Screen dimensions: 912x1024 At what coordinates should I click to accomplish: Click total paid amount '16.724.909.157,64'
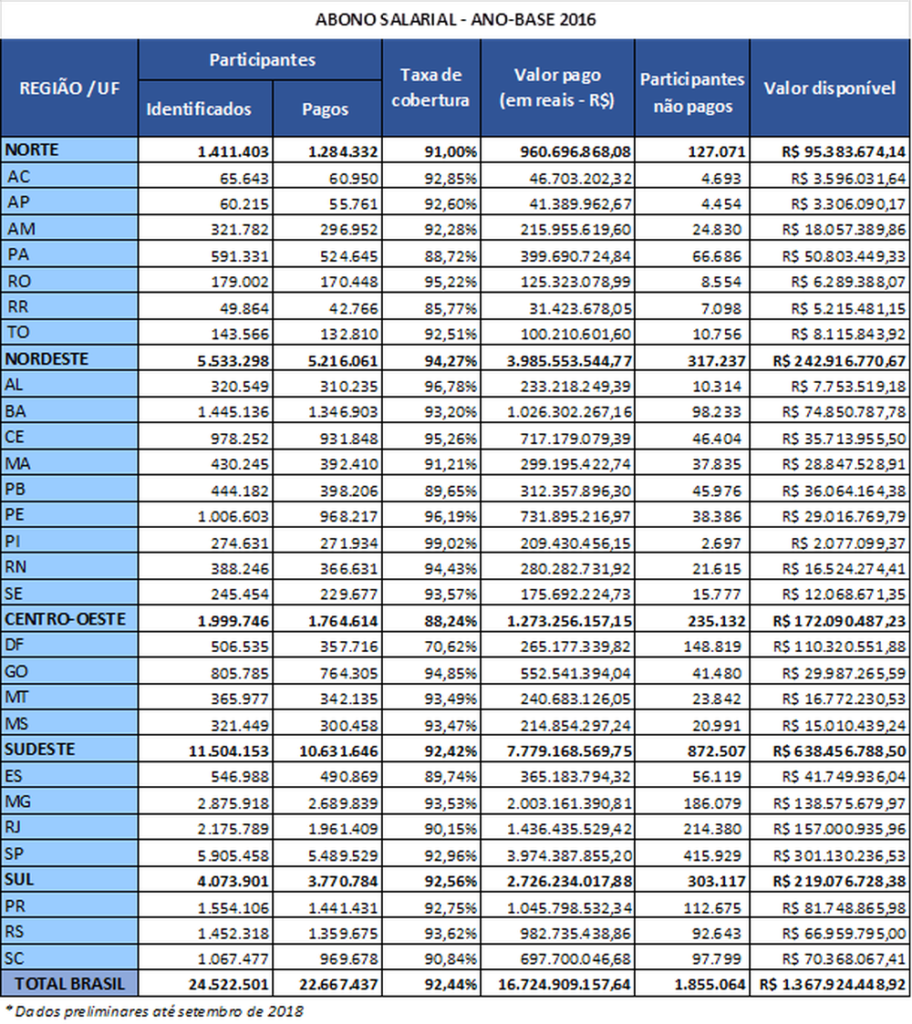point(564,985)
